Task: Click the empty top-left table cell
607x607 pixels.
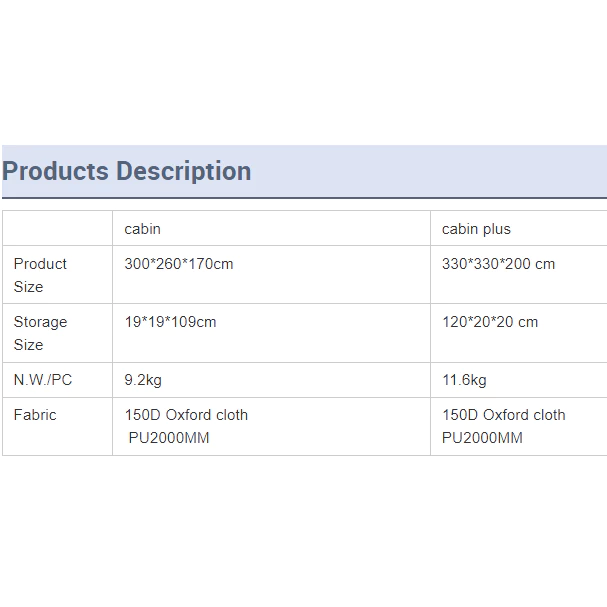Action: 57,228
